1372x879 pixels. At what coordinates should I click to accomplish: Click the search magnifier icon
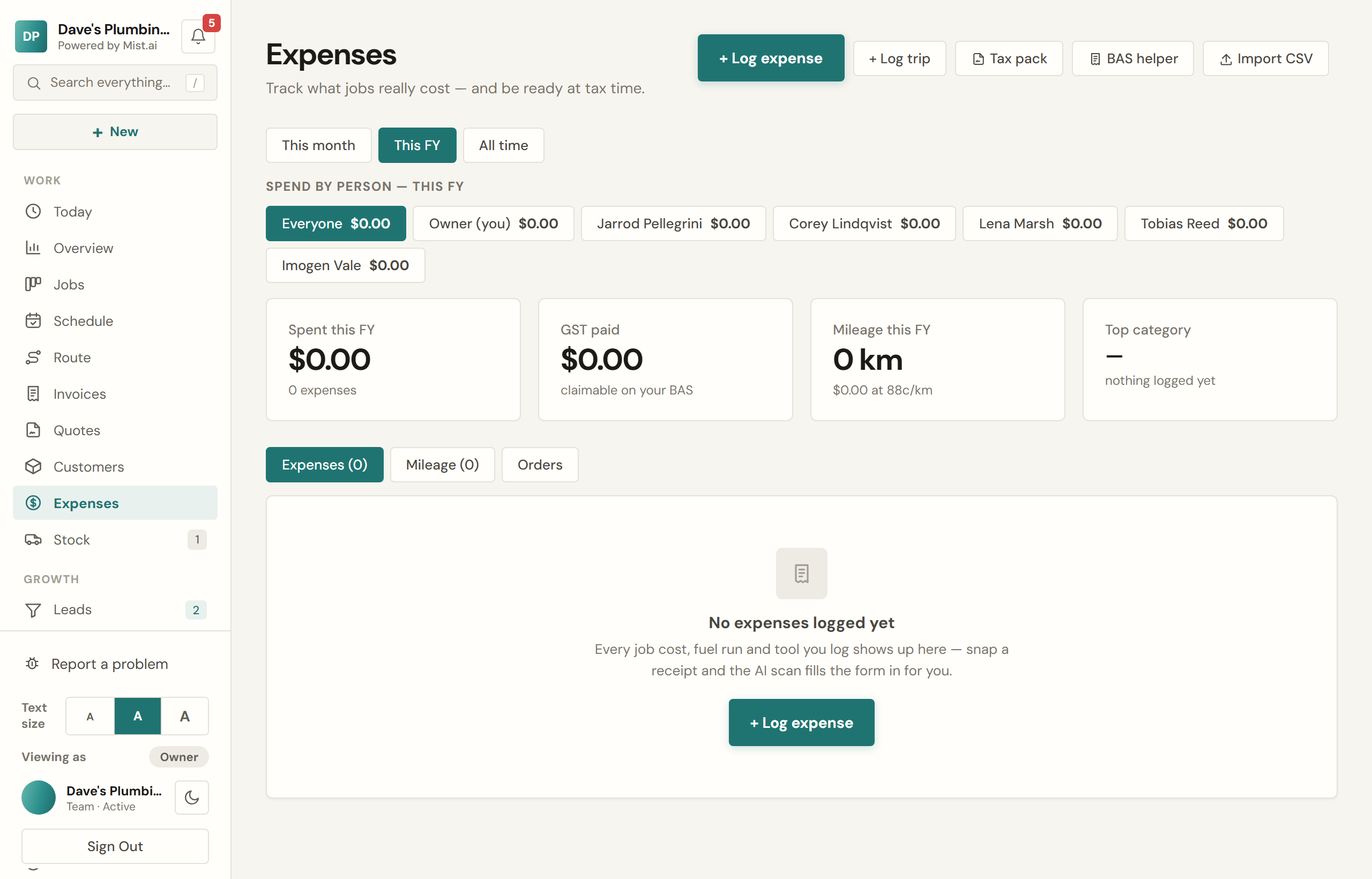34,83
